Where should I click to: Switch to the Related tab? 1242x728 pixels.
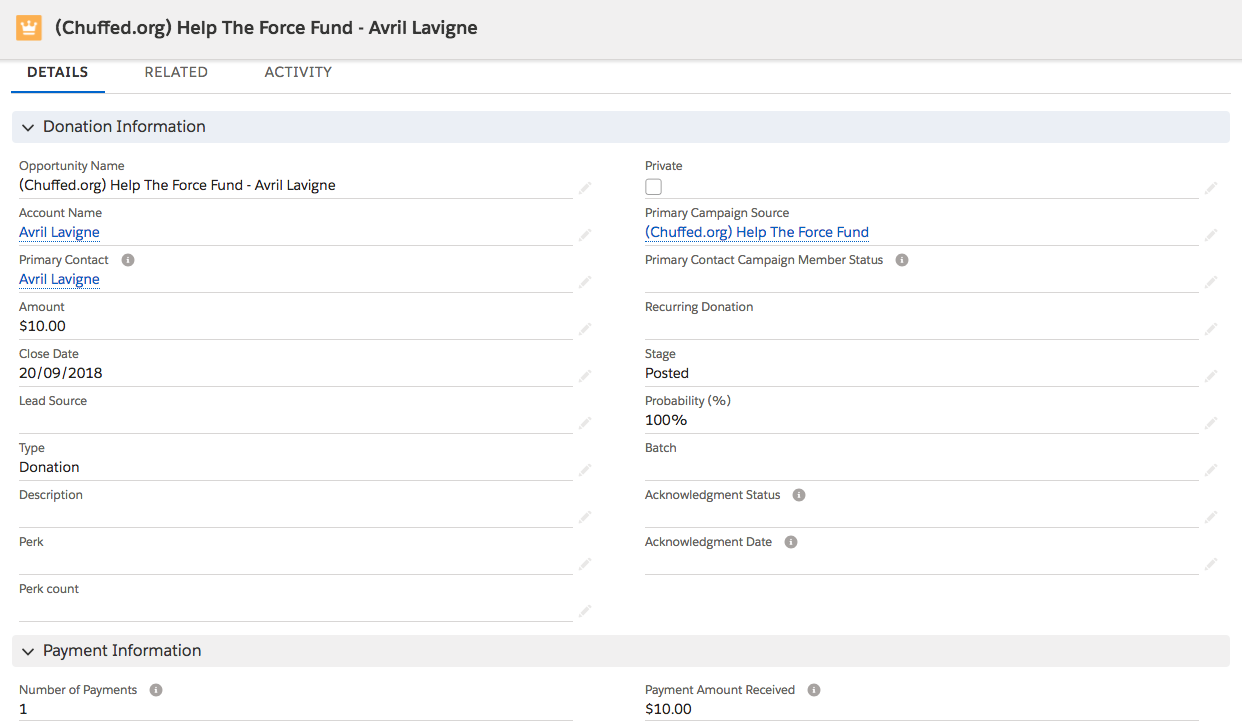pyautogui.click(x=176, y=72)
